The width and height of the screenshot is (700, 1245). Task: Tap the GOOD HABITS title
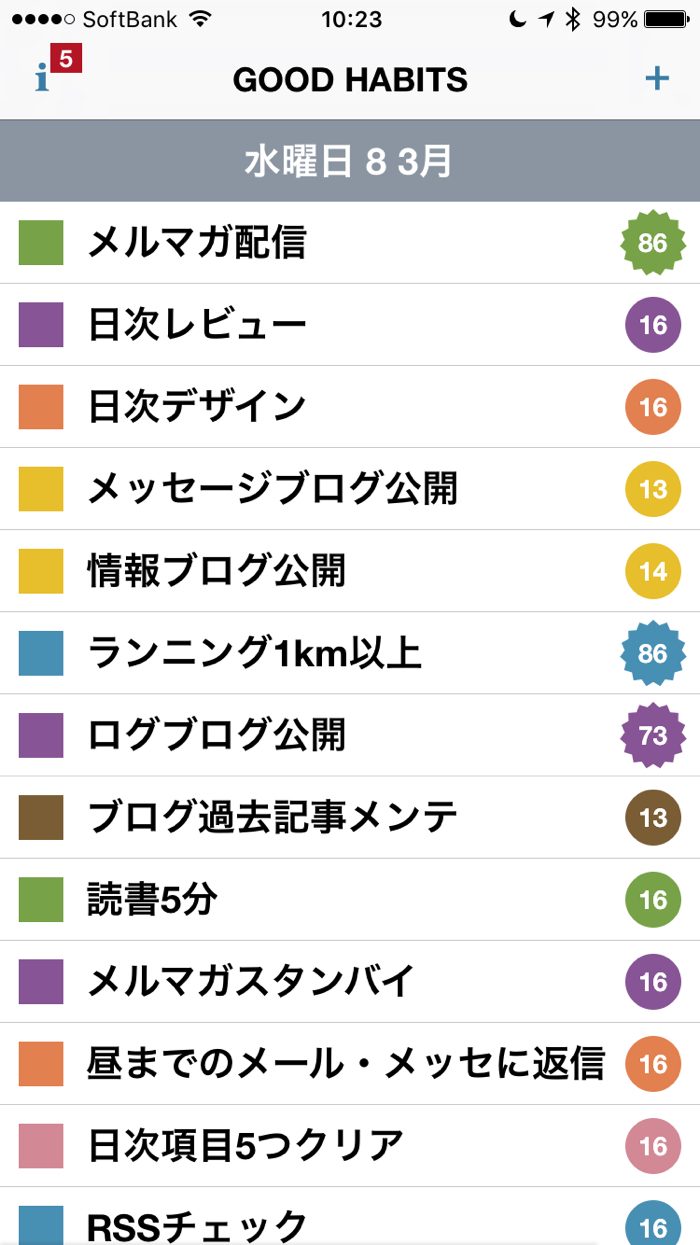350,79
